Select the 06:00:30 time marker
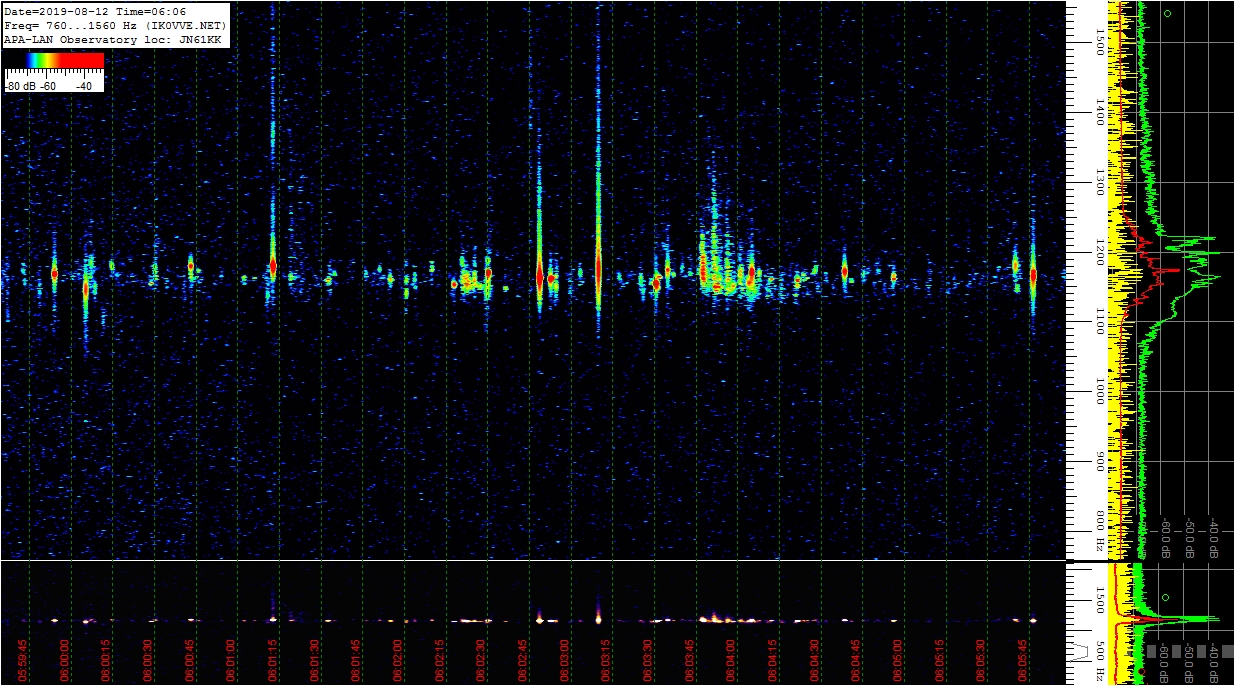This screenshot has height=686, width=1235. (149, 658)
